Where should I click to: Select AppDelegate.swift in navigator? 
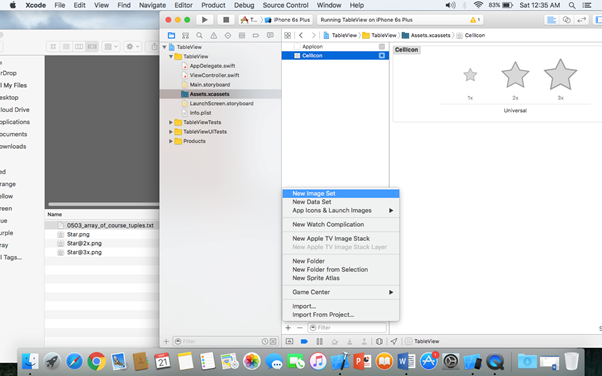pyautogui.click(x=212, y=66)
